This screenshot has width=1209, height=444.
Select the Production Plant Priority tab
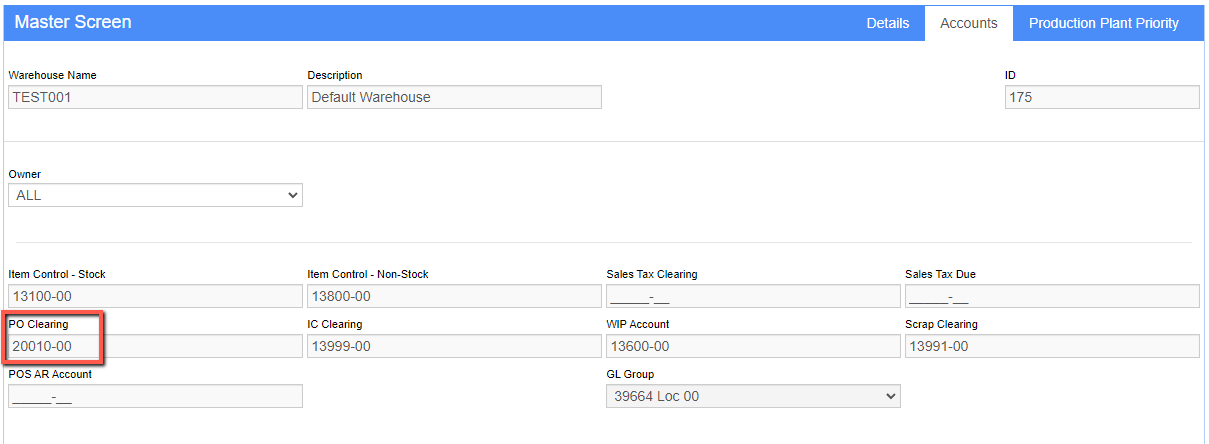tap(1103, 23)
